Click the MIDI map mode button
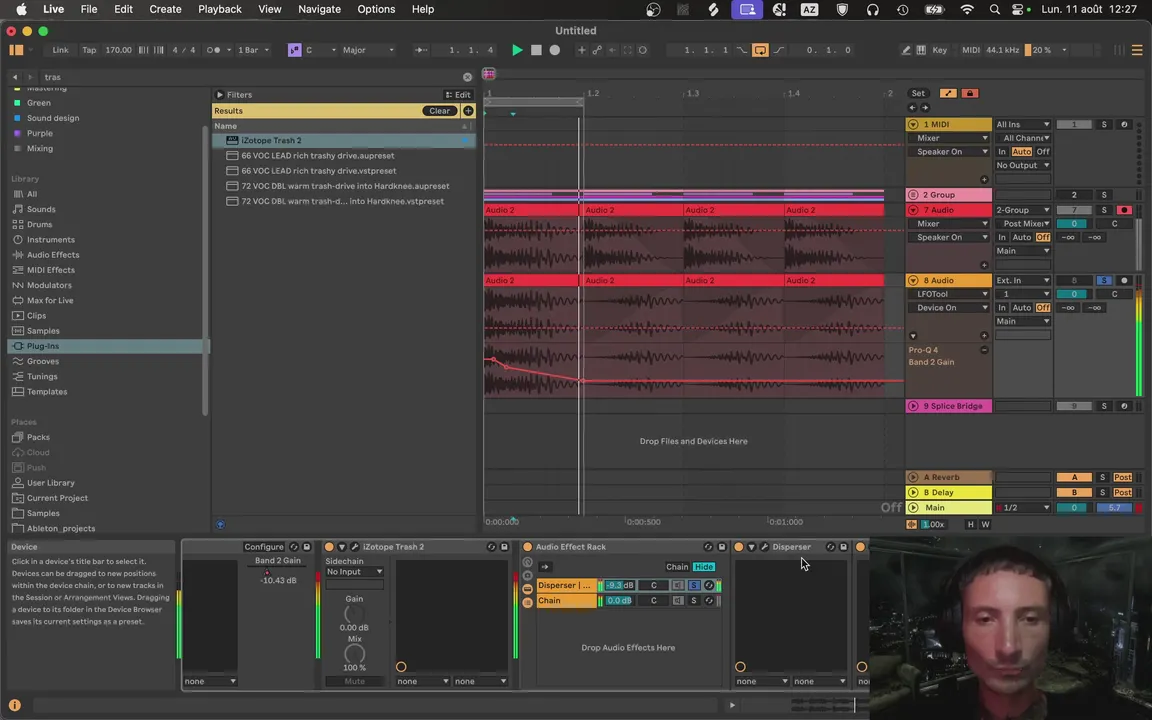 point(971,50)
